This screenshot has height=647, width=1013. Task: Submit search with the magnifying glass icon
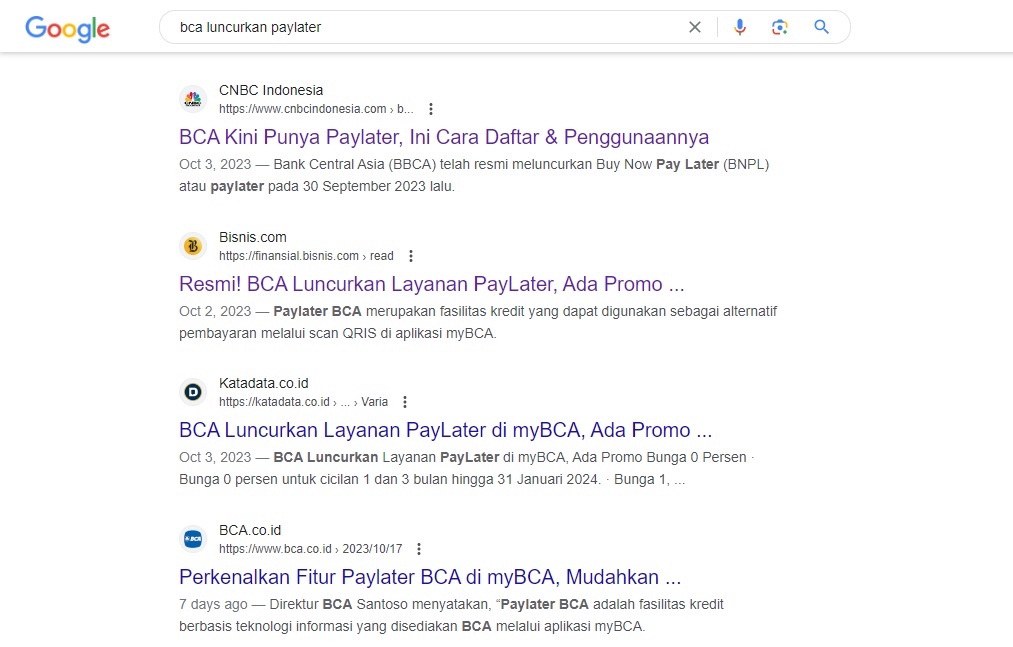(821, 27)
